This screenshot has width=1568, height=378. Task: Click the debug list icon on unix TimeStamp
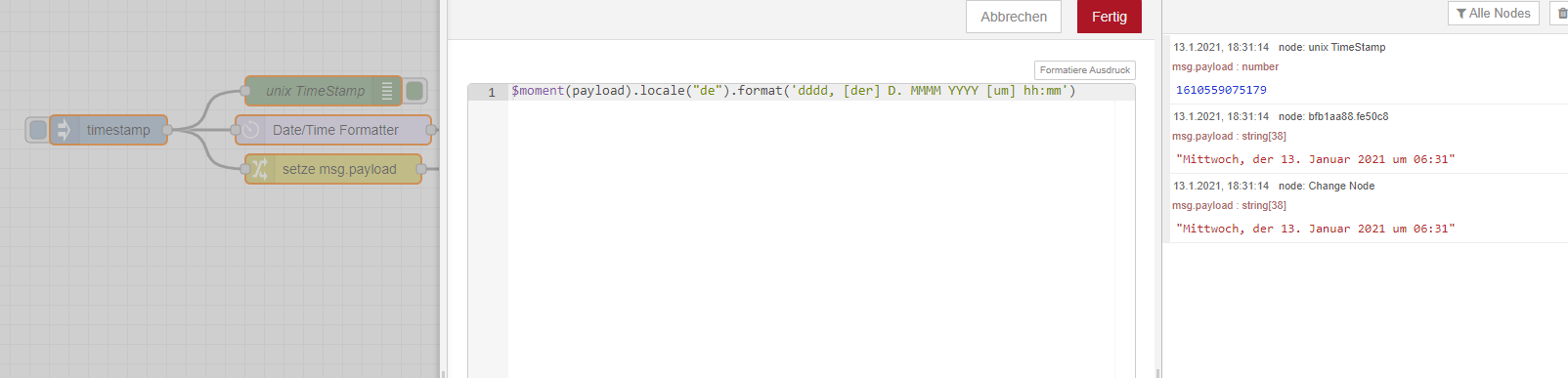coord(387,91)
